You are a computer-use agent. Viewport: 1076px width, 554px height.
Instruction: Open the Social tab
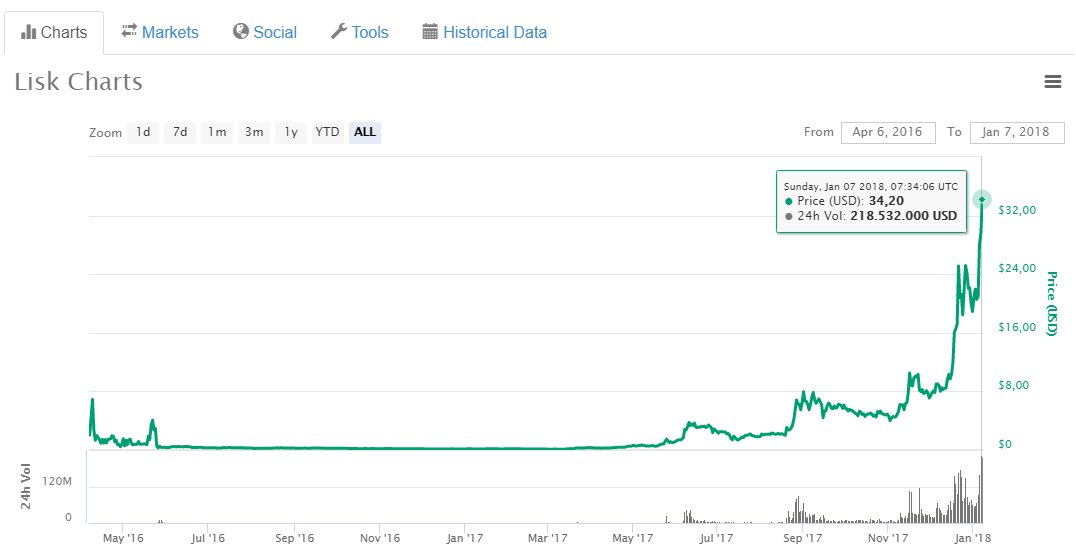[x=265, y=32]
